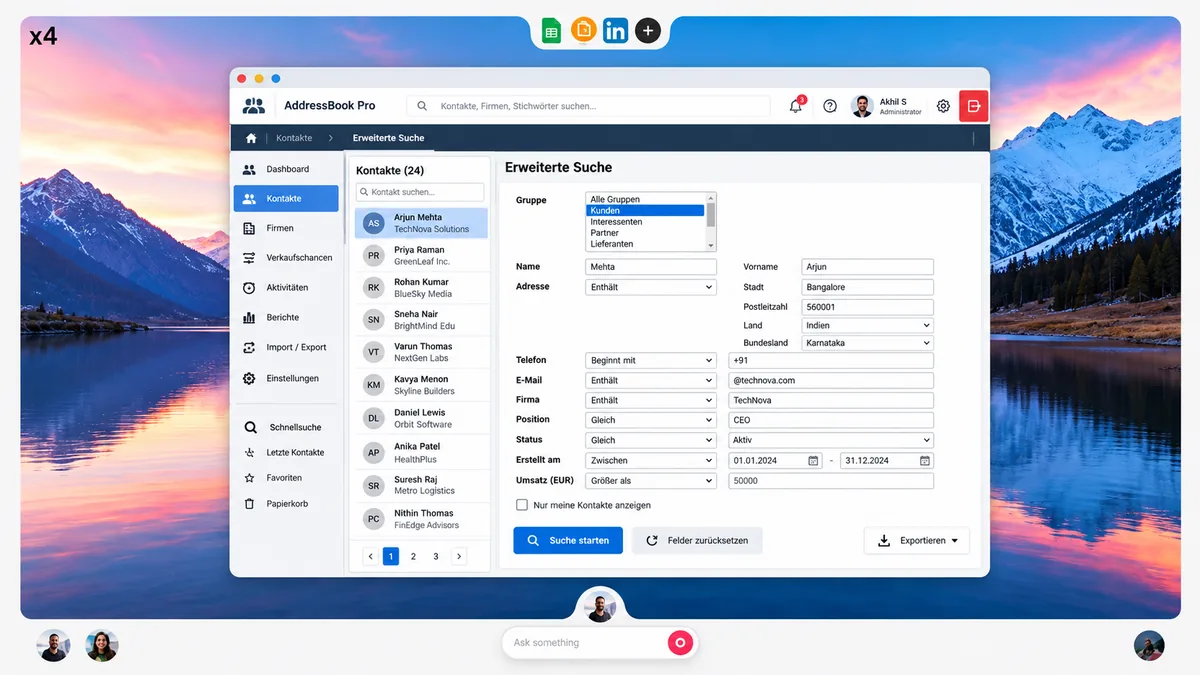Open the E-Mail condition dropdown
1200x675 pixels.
coord(651,380)
